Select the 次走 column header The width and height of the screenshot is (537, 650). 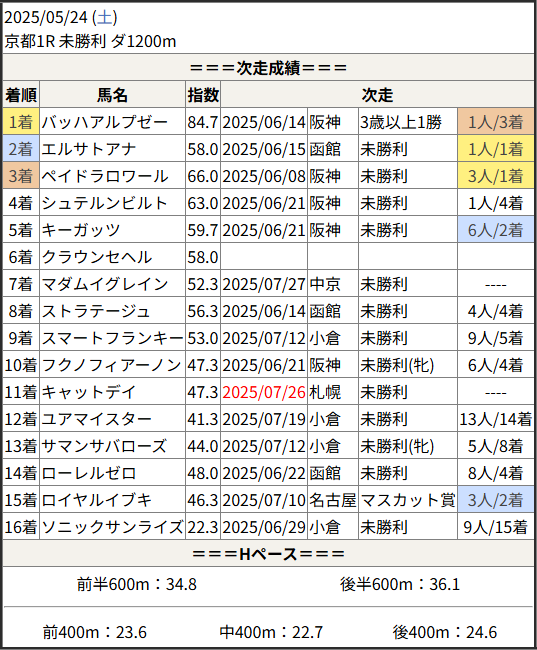pos(377,95)
